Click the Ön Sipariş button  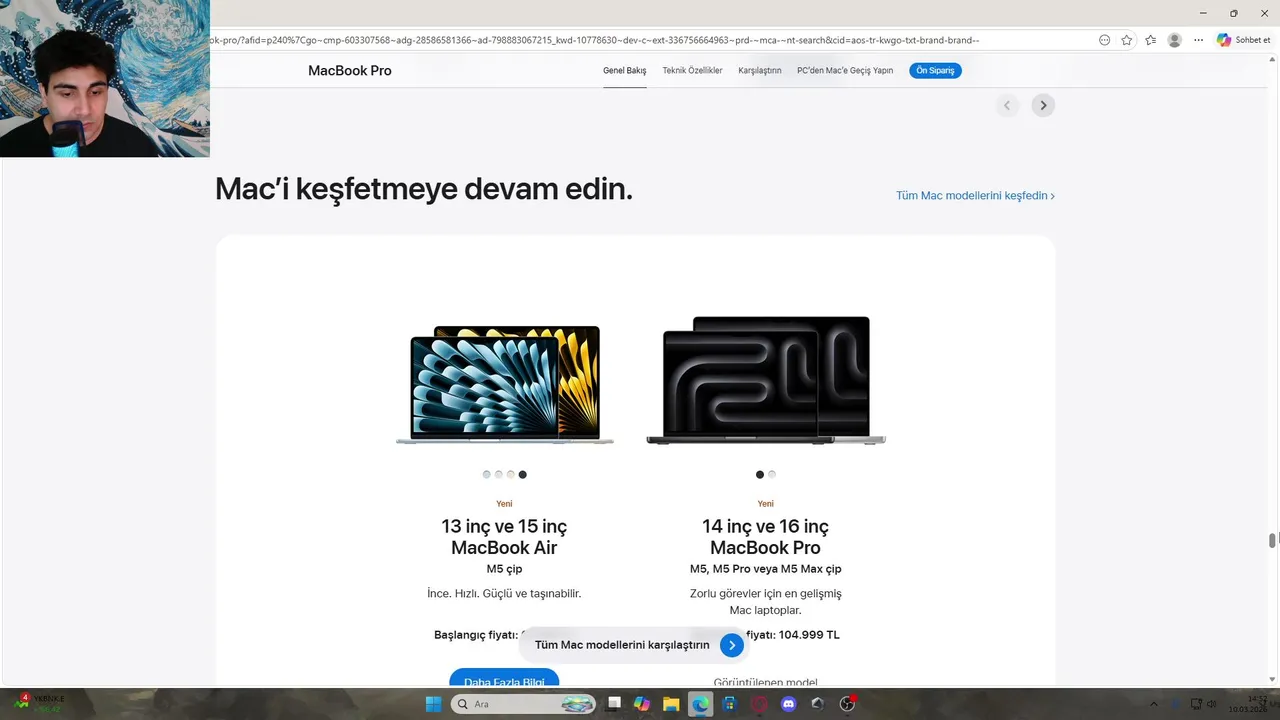click(x=935, y=70)
